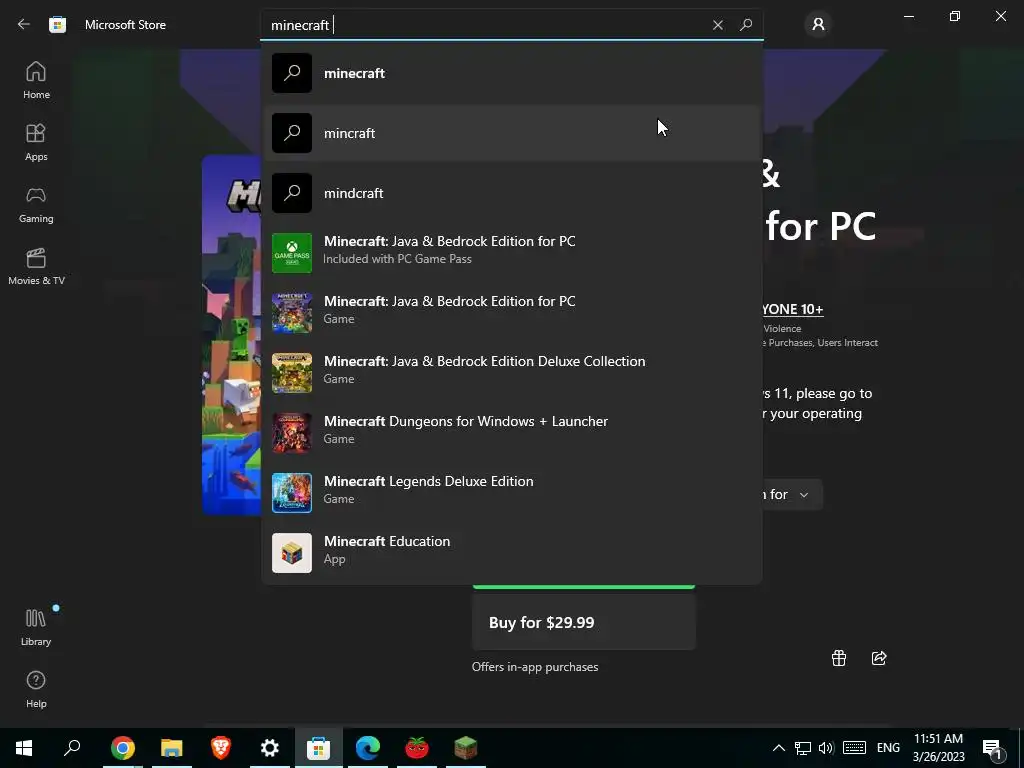Open the Minecraft grass block taskbar icon
This screenshot has width=1024, height=768.
tap(466, 748)
